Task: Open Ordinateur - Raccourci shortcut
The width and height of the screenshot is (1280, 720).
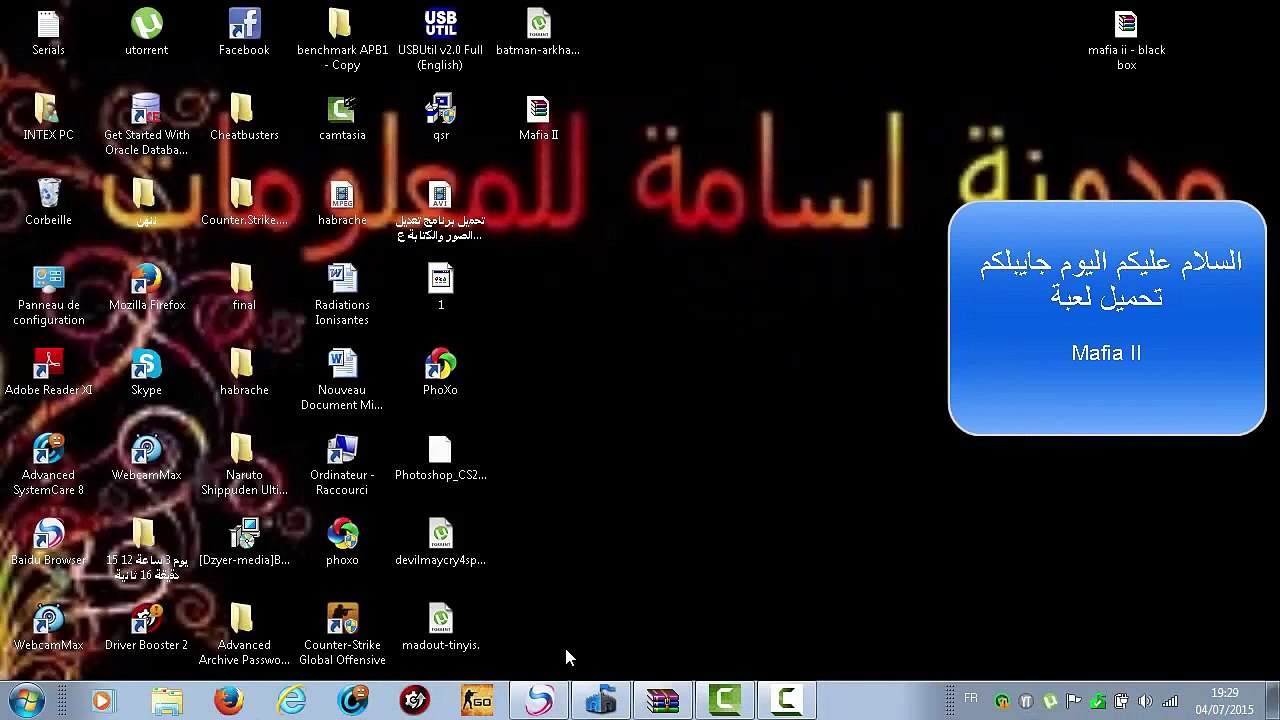Action: pyautogui.click(x=342, y=465)
